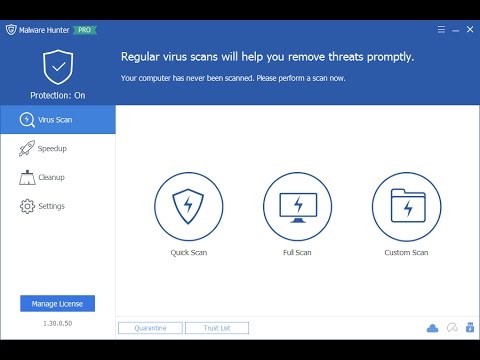Click the version number 1.30.0.50
The width and height of the screenshot is (480, 360).
58,323
